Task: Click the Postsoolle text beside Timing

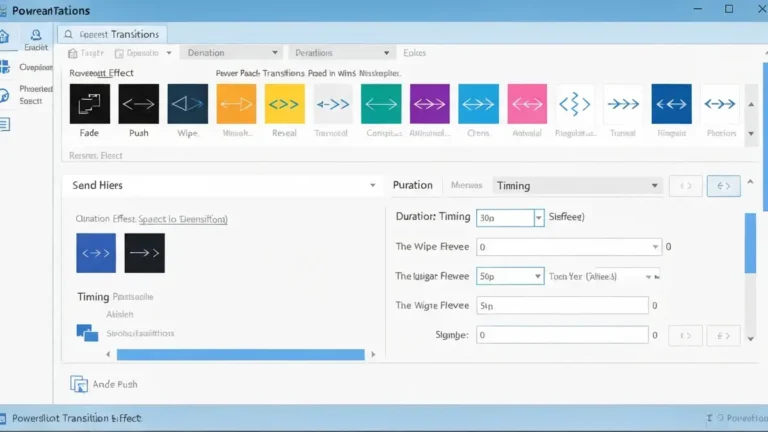Action: click(133, 297)
